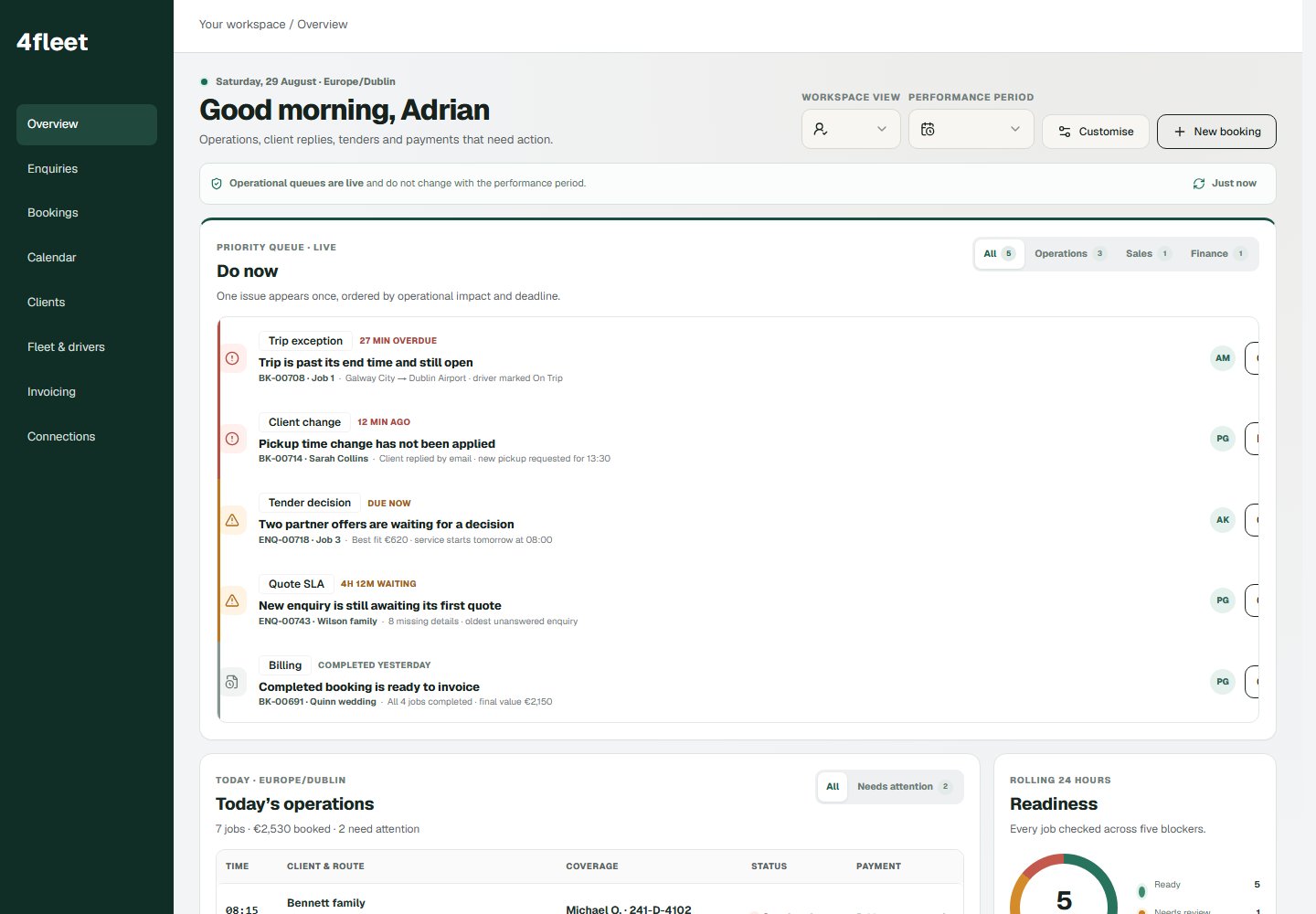Open the Invoicing page
Viewport: 1316px width, 914px height.
click(87, 392)
